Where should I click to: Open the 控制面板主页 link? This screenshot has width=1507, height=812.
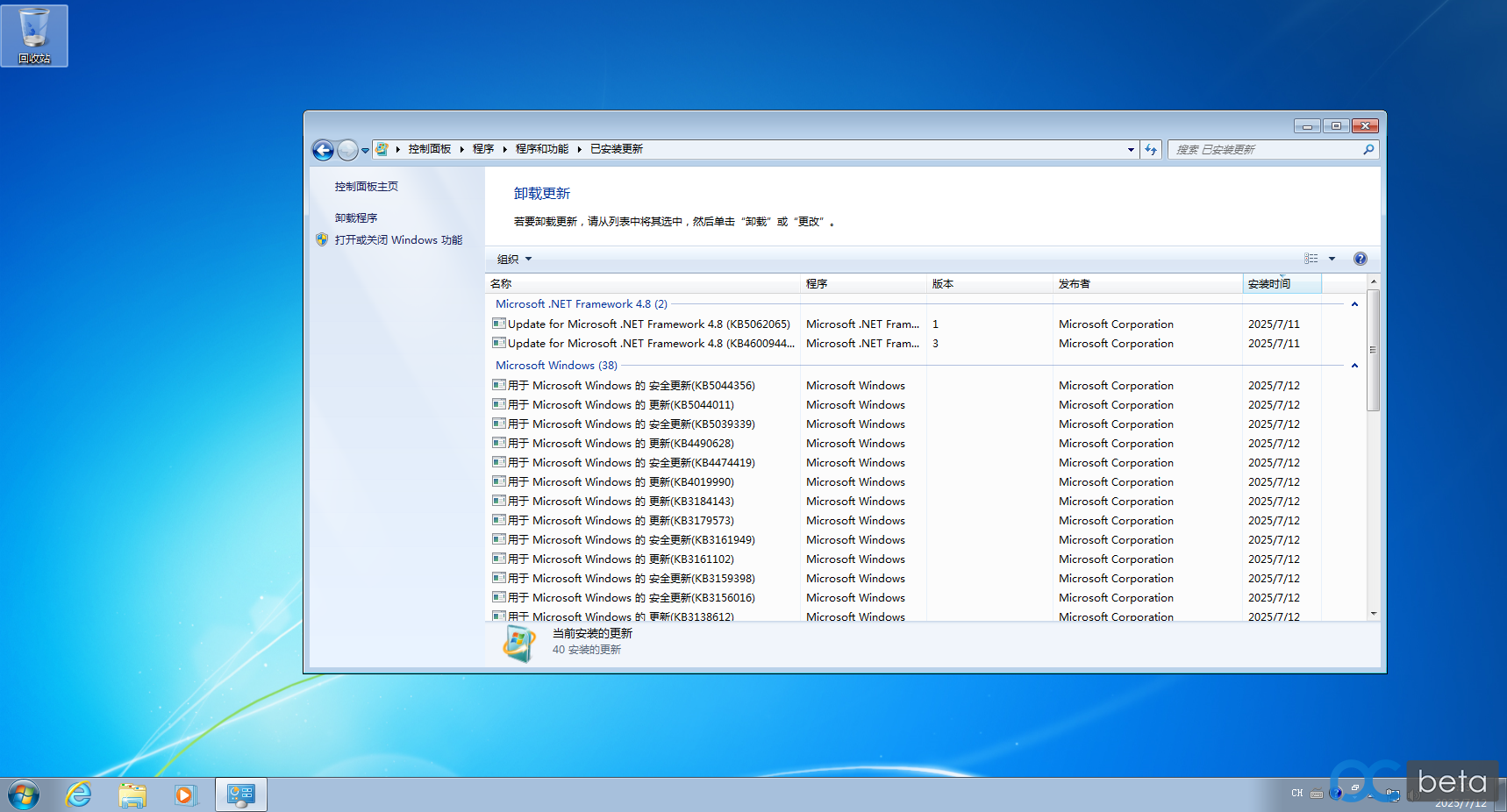[366, 187]
